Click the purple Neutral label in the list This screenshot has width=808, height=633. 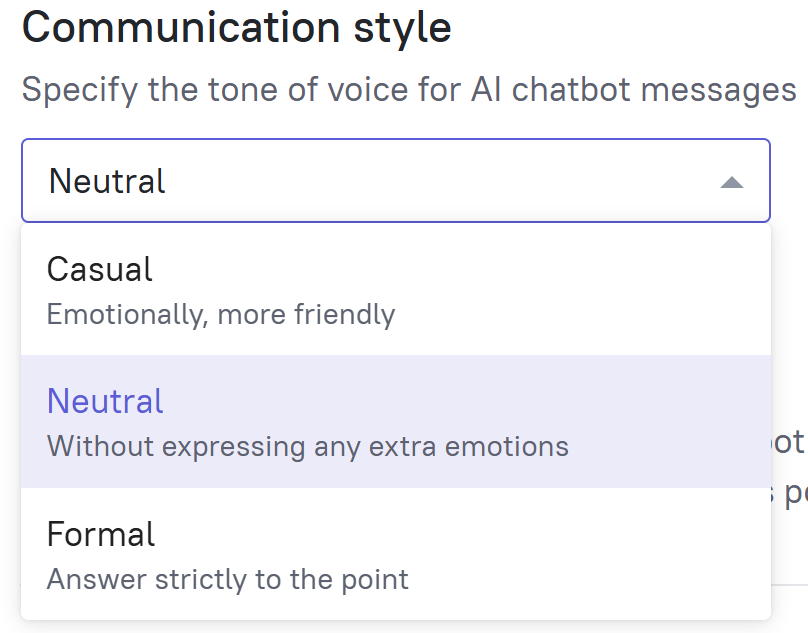click(104, 401)
